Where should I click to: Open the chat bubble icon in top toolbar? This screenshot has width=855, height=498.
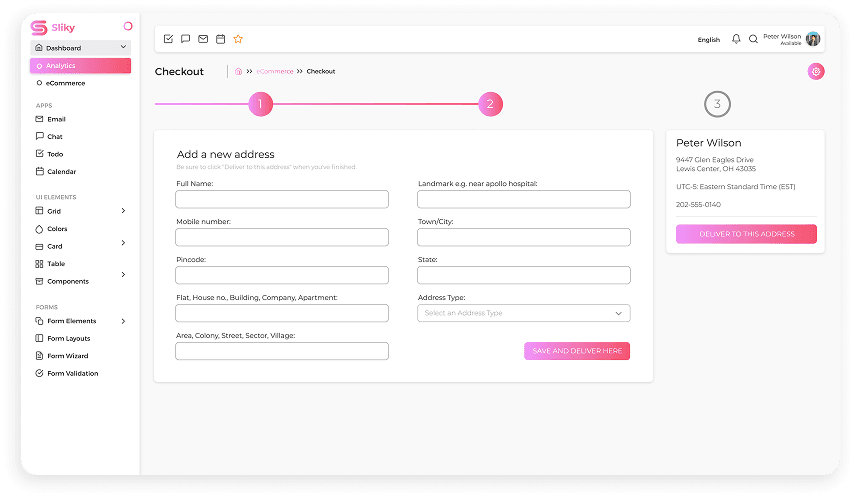point(185,39)
